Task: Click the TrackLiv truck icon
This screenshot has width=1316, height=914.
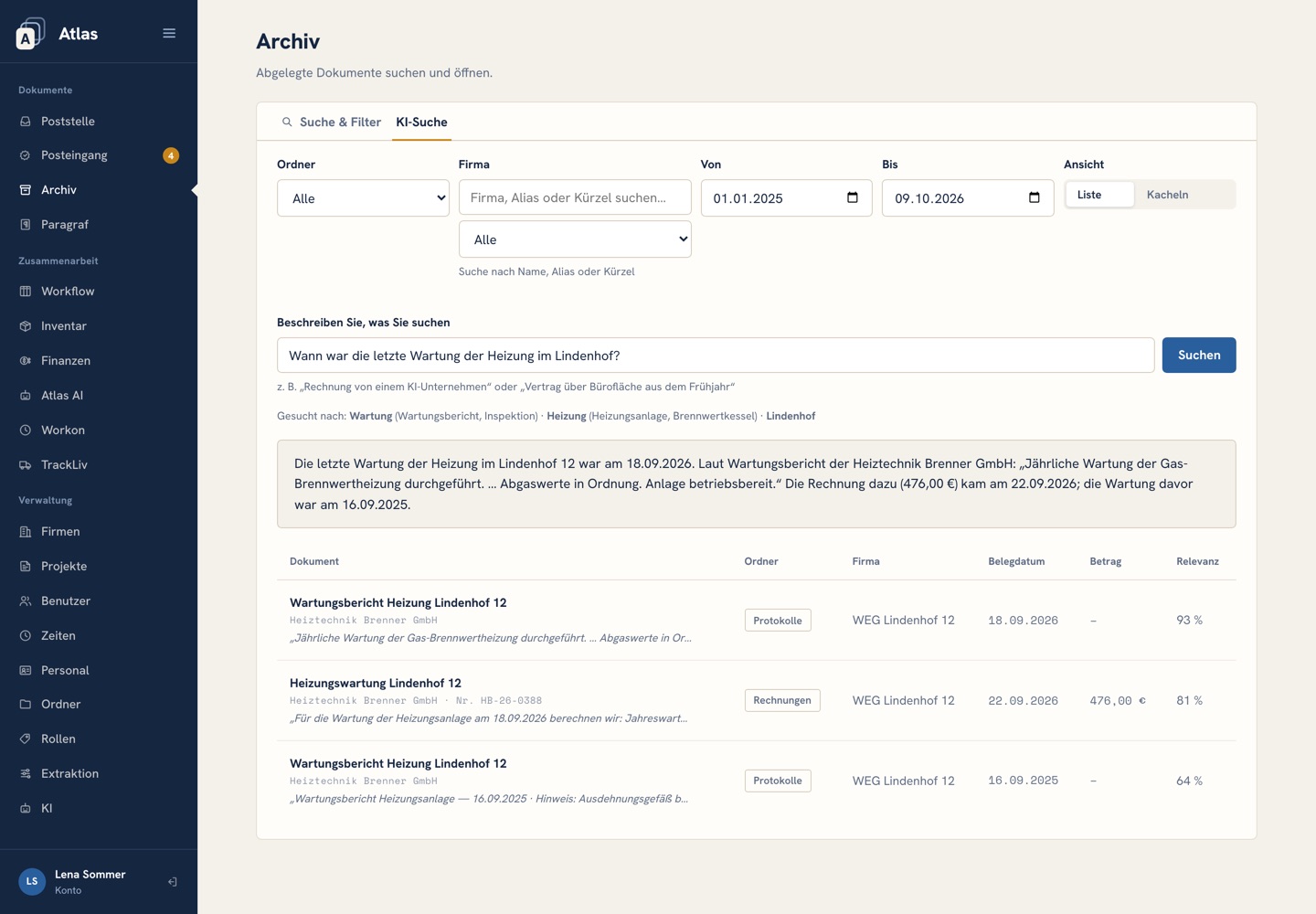Action: tap(26, 465)
